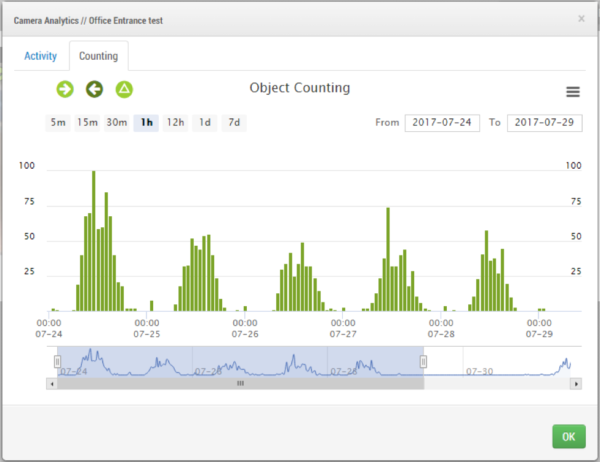Choose the 15m interval button
Screen dimensions: 600x462
click(87, 123)
